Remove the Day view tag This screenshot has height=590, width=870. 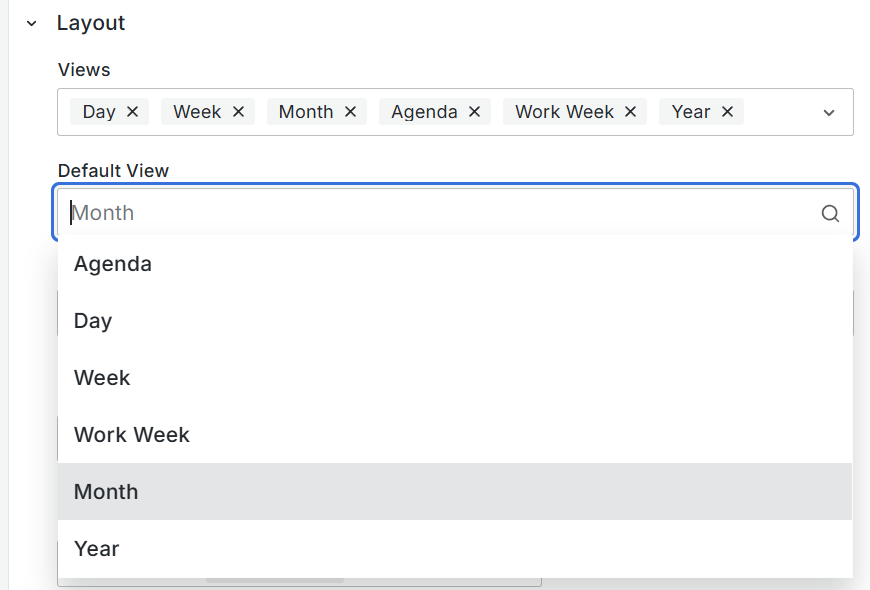(x=132, y=112)
